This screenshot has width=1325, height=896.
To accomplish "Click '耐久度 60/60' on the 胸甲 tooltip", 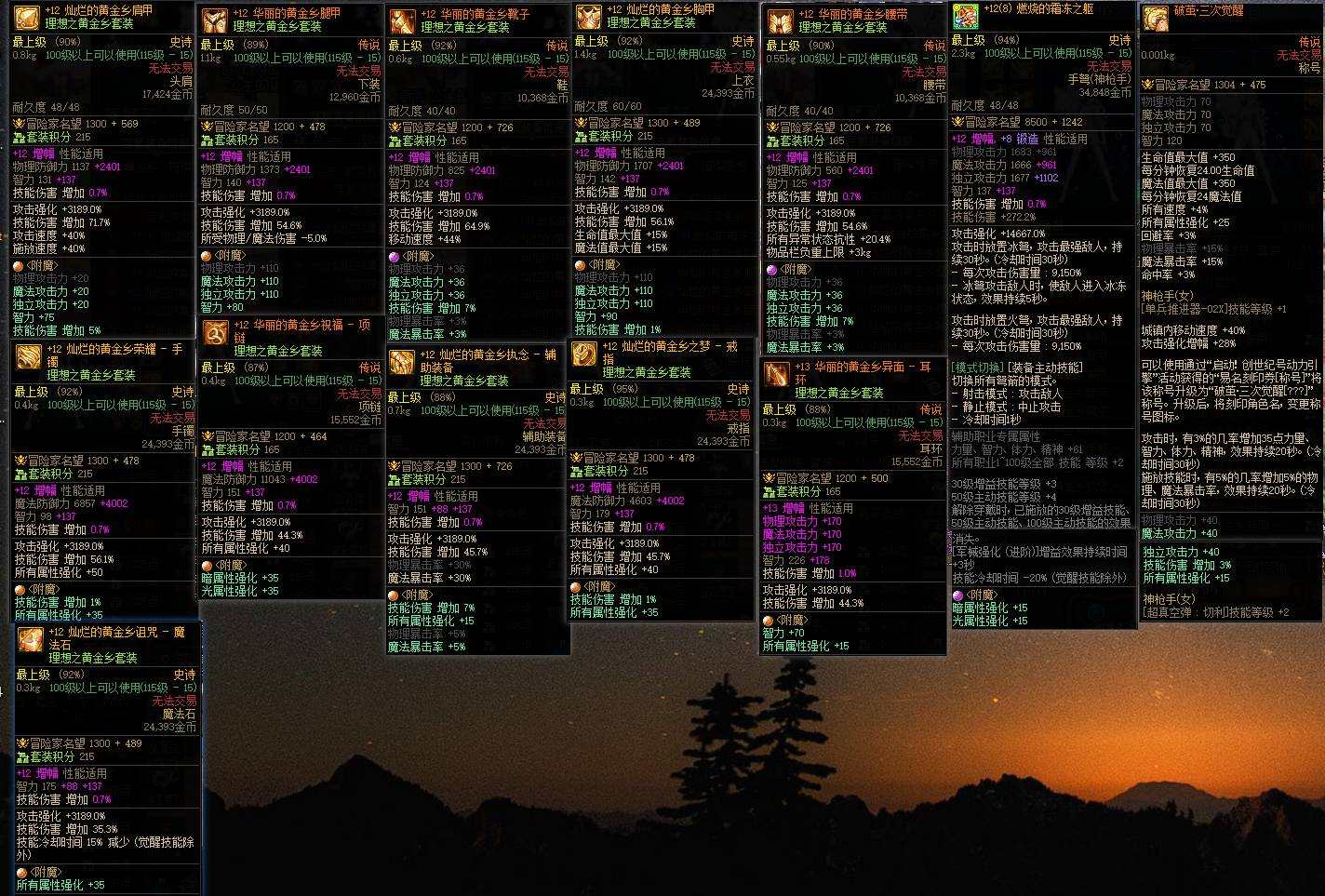I will 607,106.
